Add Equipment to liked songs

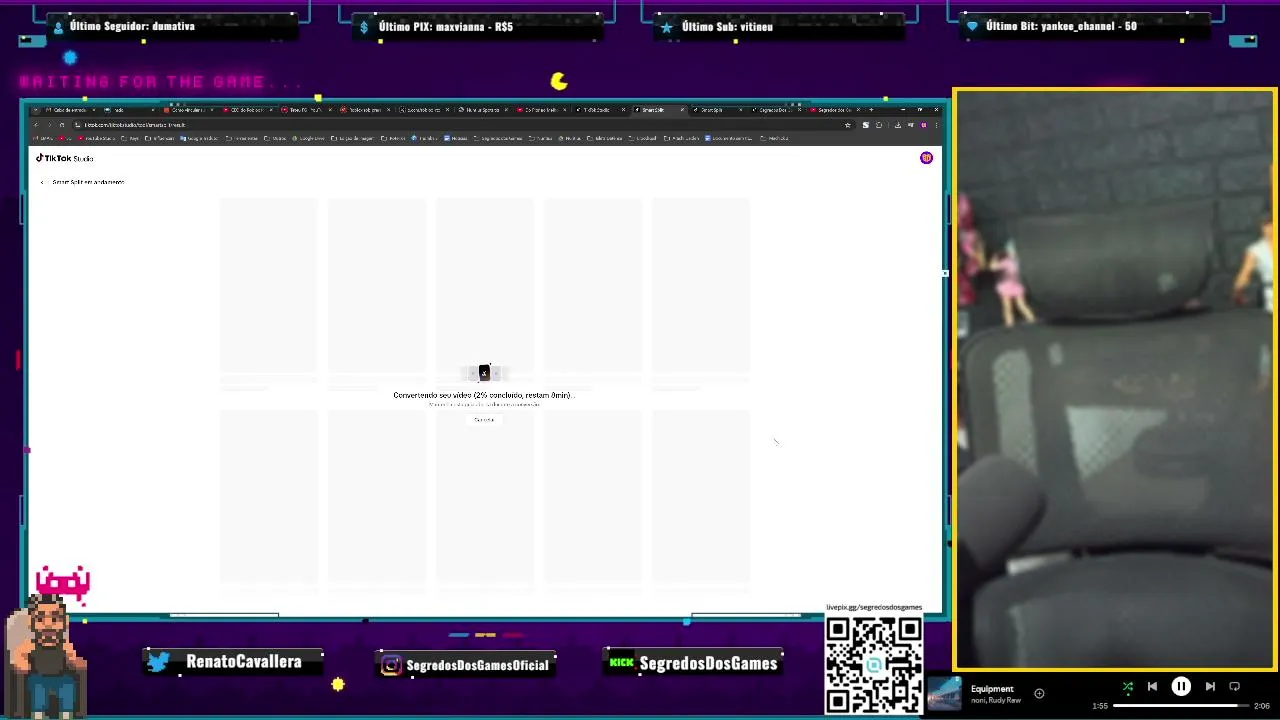[1039, 693]
